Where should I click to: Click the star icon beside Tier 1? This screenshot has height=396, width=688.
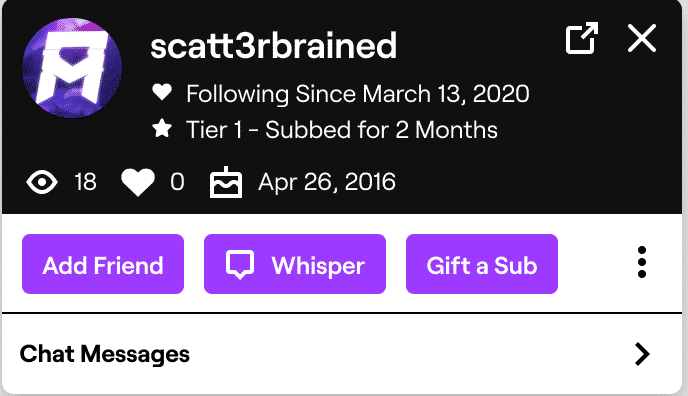coord(162,128)
